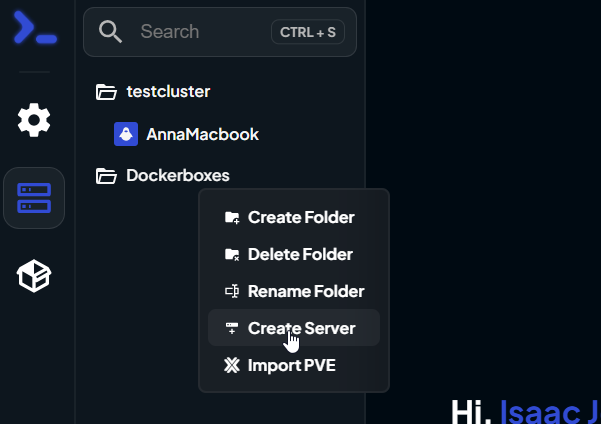Click the AnnaMacbook Linux penguin icon
This screenshot has height=424, width=601.
click(x=126, y=134)
